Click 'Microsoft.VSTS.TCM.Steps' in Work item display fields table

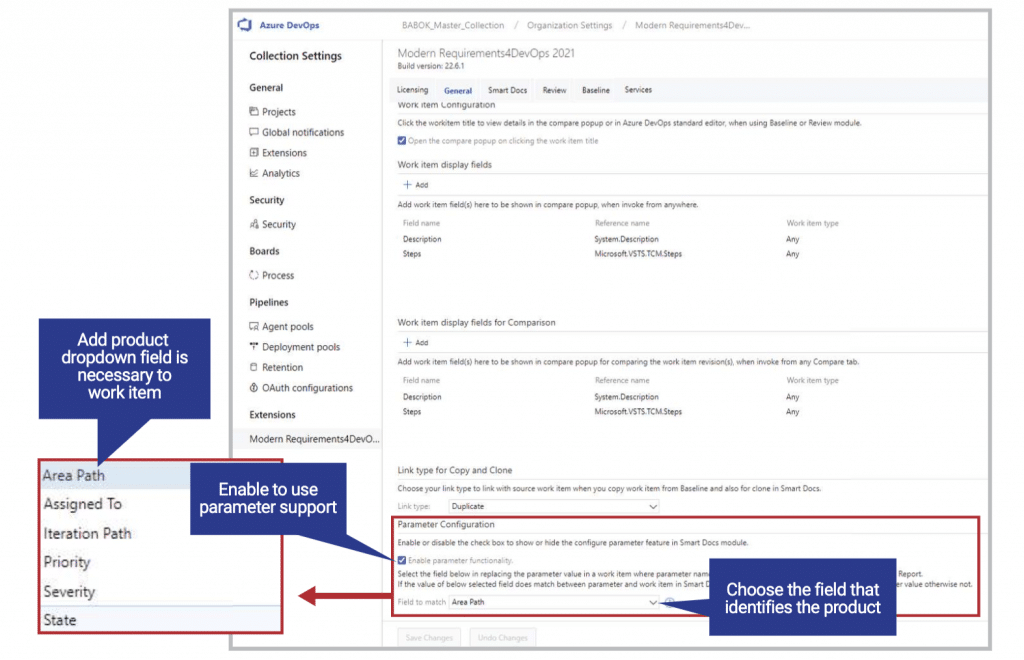click(x=638, y=254)
